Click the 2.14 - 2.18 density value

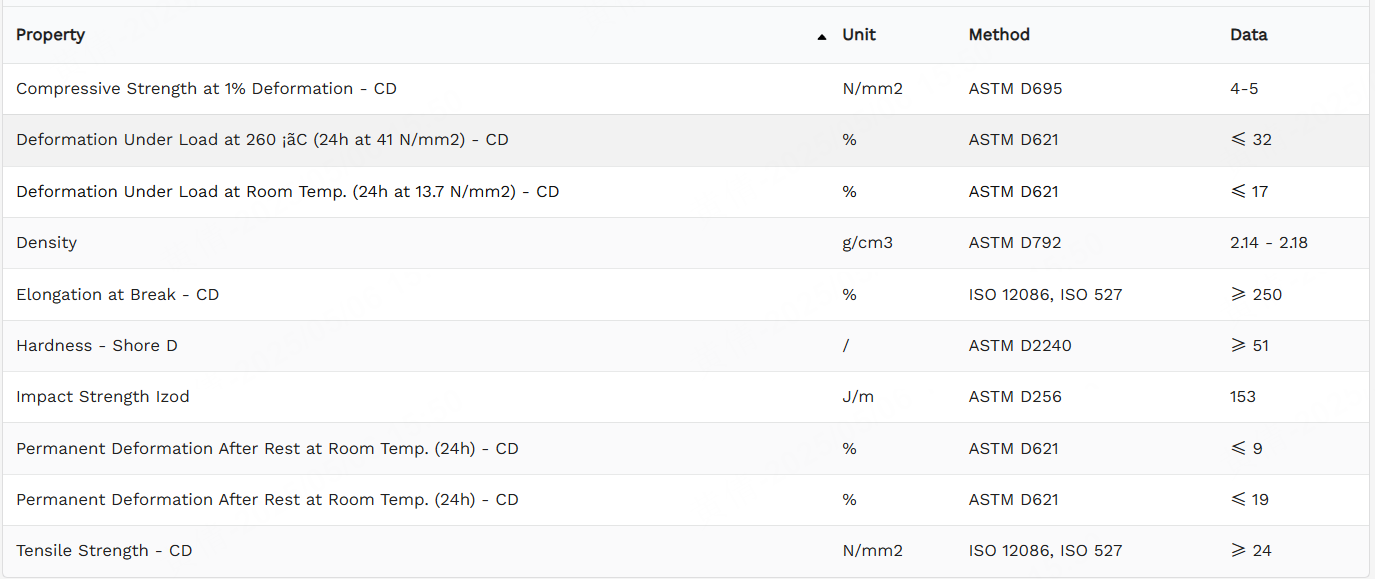1269,243
